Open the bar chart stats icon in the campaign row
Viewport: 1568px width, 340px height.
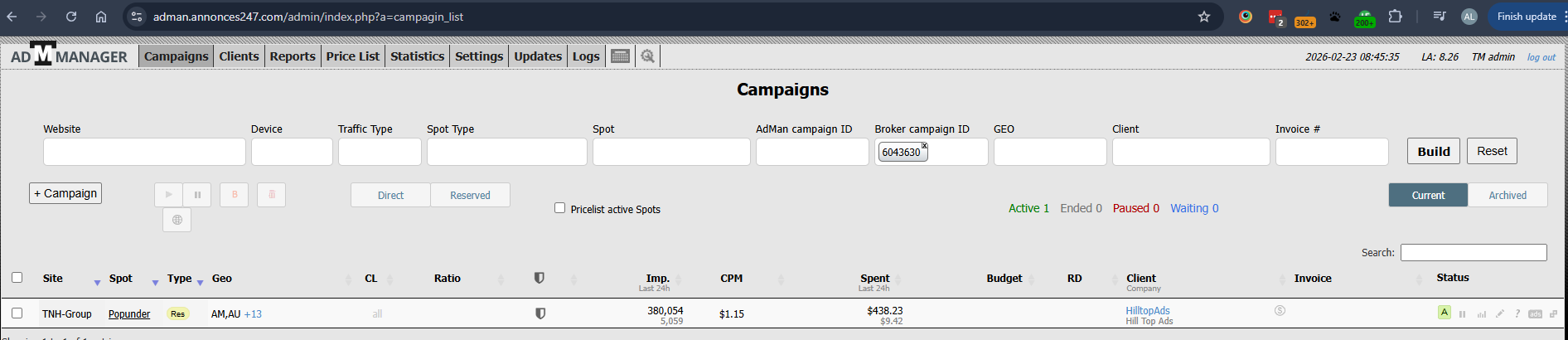tap(1481, 314)
